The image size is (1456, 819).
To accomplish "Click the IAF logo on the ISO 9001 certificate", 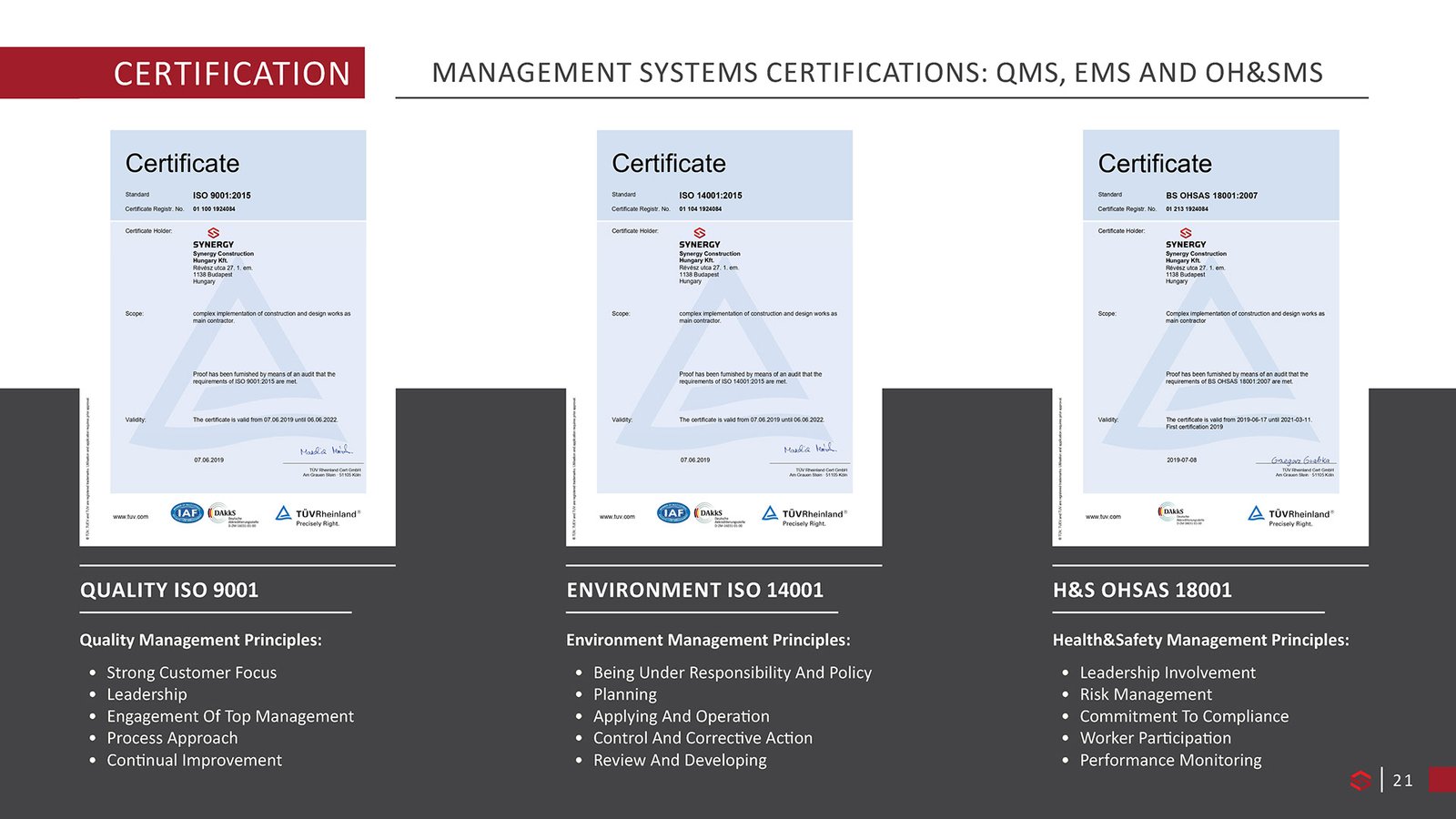I will [187, 513].
